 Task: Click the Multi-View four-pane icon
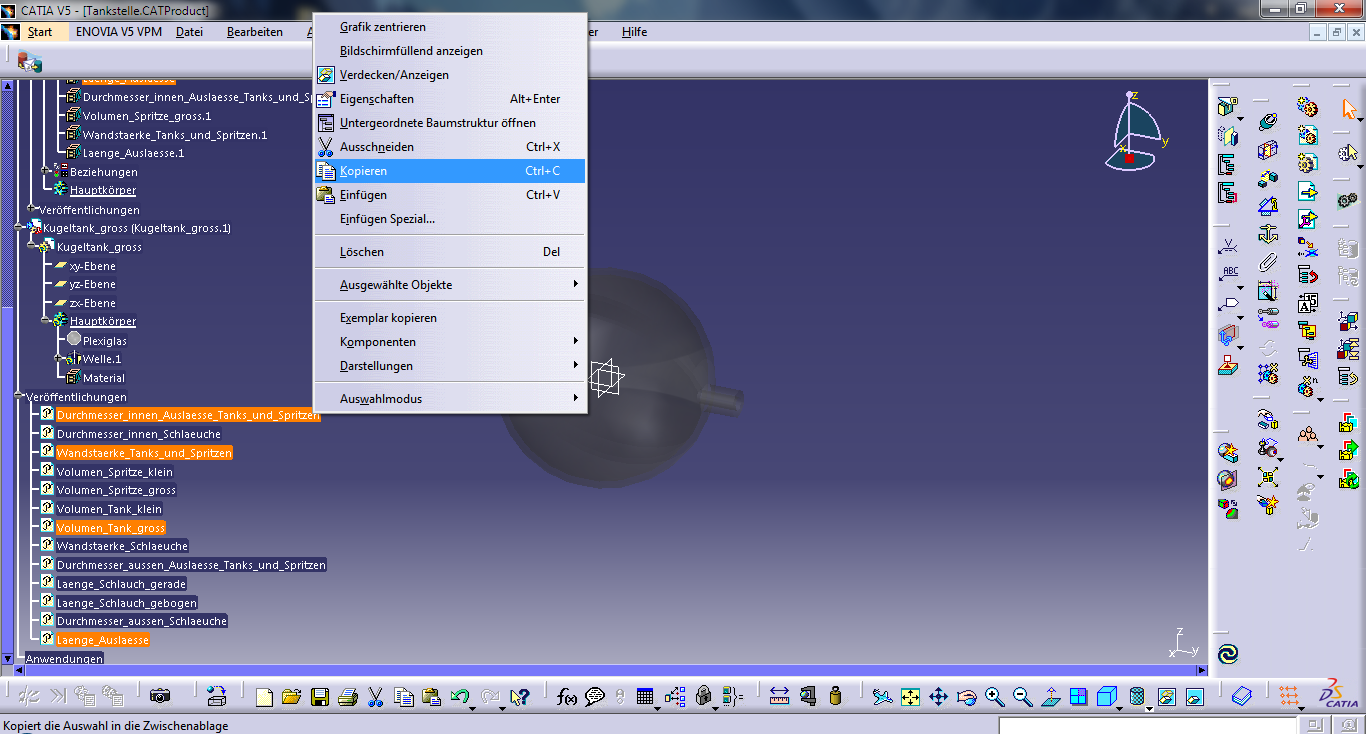[x=1078, y=696]
